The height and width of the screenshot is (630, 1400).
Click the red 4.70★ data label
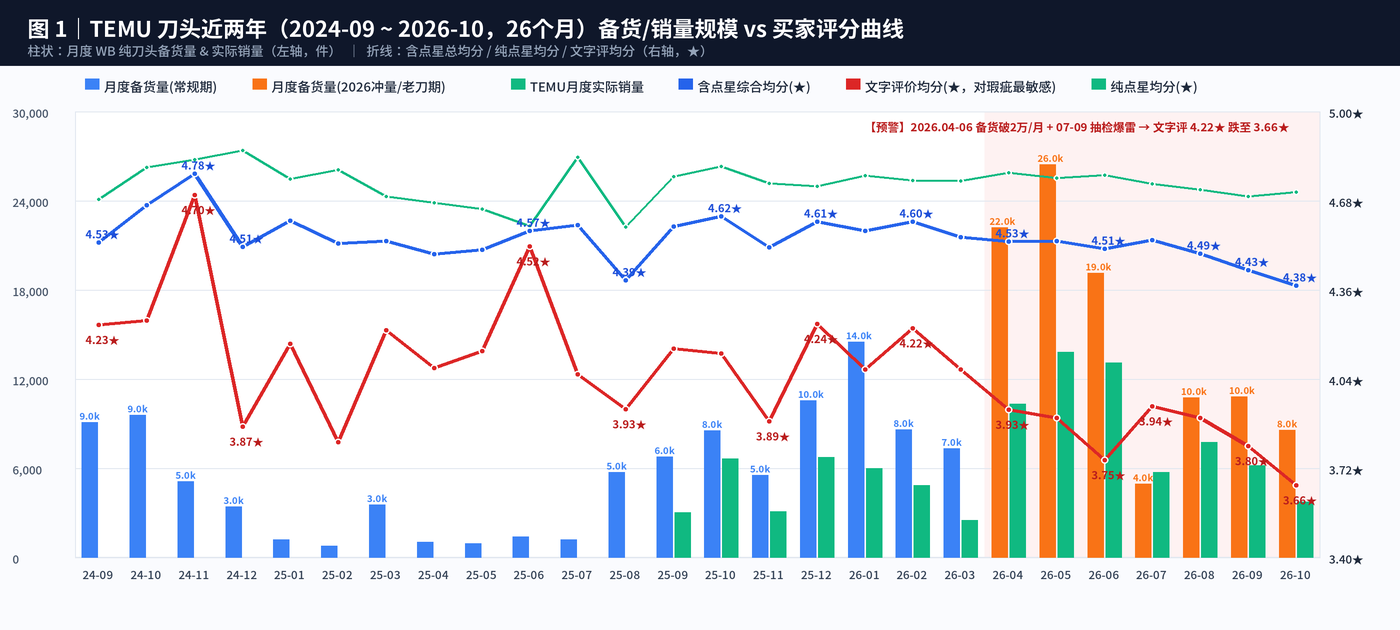point(198,211)
